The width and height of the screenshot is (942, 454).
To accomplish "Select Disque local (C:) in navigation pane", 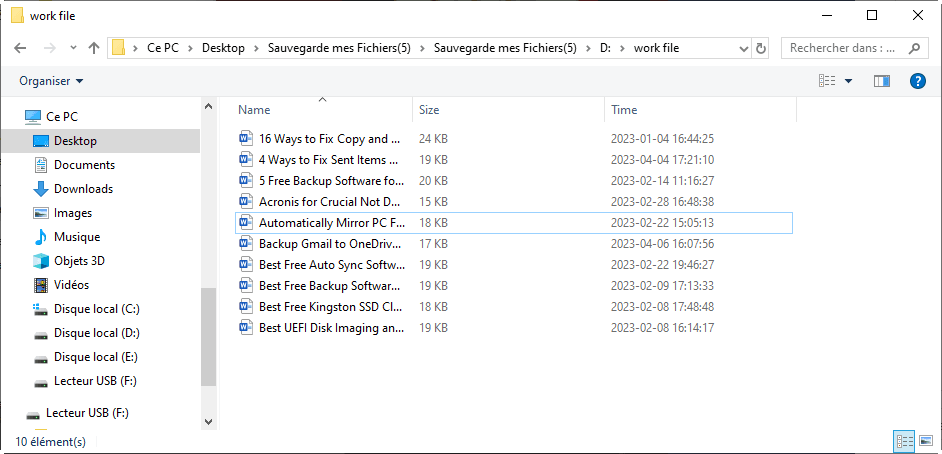I will (96, 309).
